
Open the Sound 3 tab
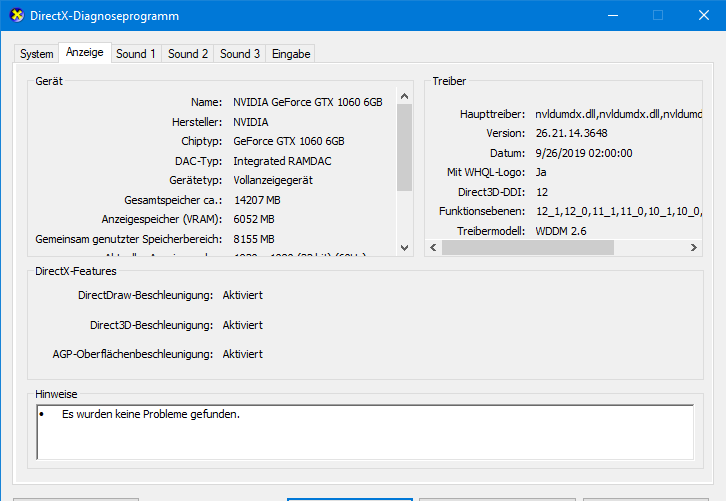click(x=239, y=54)
